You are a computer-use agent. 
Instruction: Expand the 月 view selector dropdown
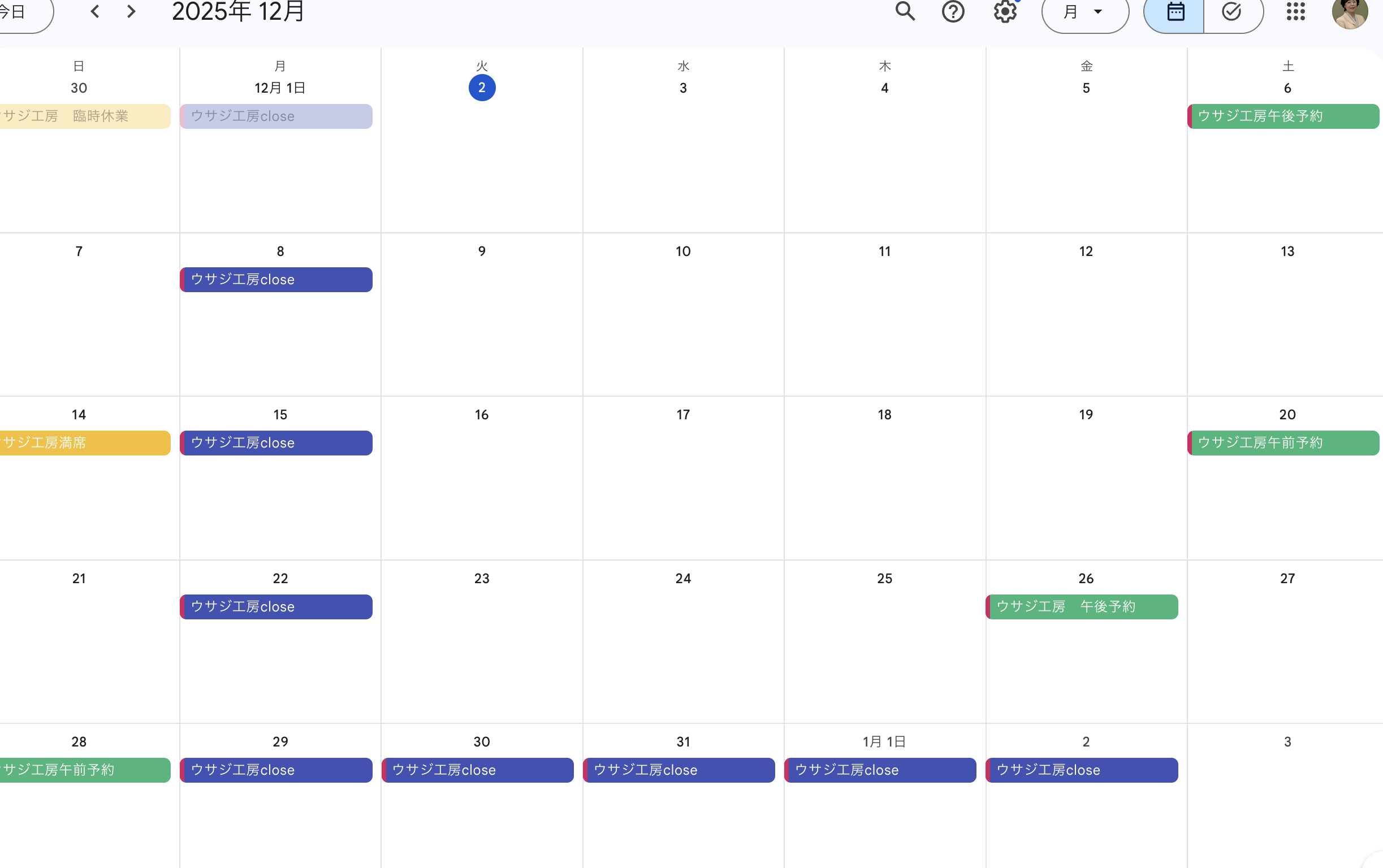(x=1084, y=11)
